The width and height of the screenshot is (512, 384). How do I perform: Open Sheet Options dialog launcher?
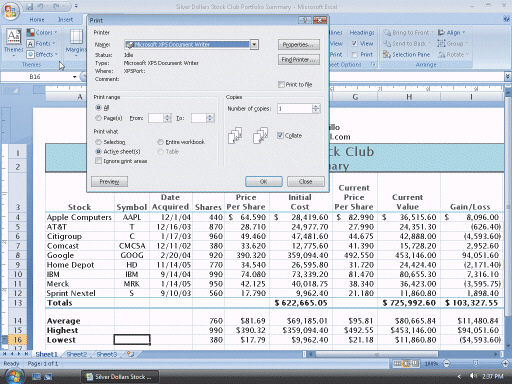(373, 64)
